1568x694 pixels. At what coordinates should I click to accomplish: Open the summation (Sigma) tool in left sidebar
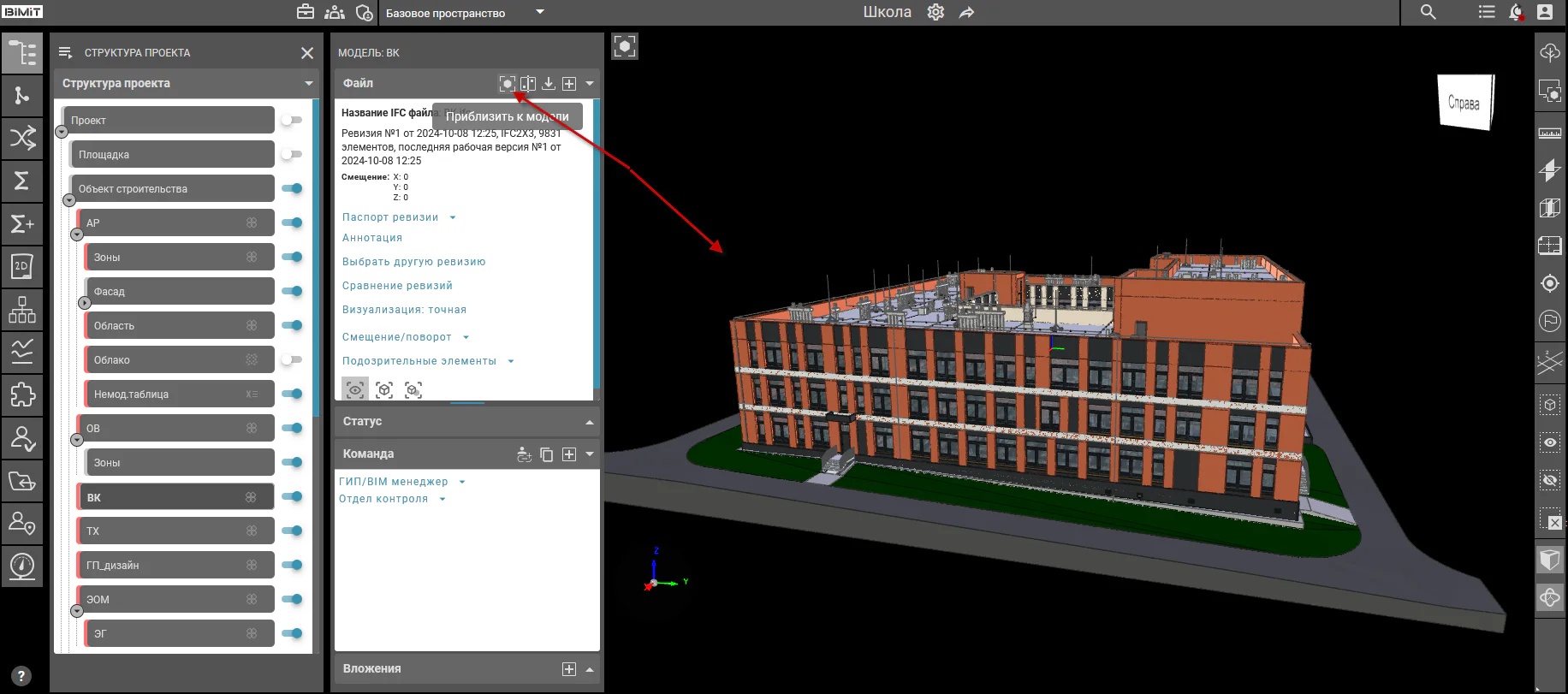pyautogui.click(x=21, y=181)
